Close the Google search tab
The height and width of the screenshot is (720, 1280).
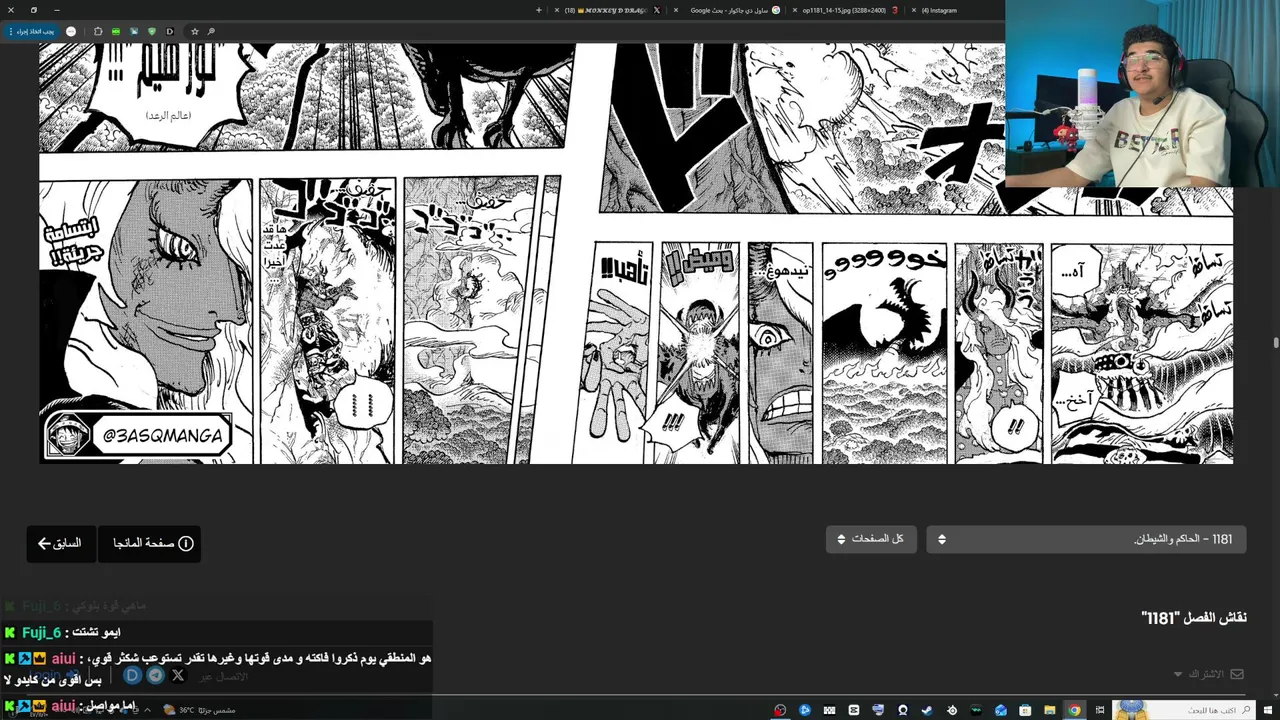click(x=676, y=10)
